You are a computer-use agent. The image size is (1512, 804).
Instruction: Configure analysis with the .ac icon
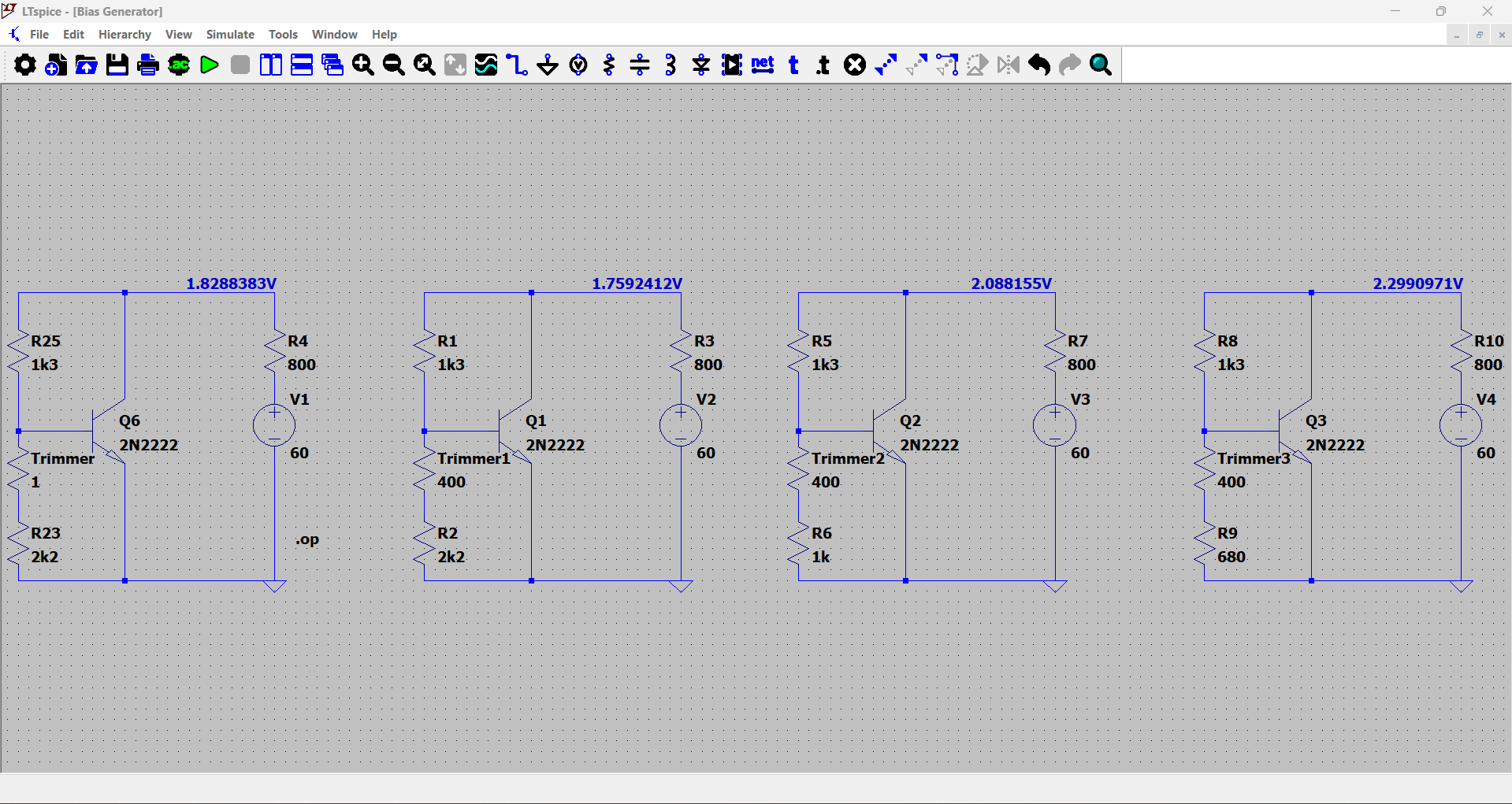[x=179, y=65]
